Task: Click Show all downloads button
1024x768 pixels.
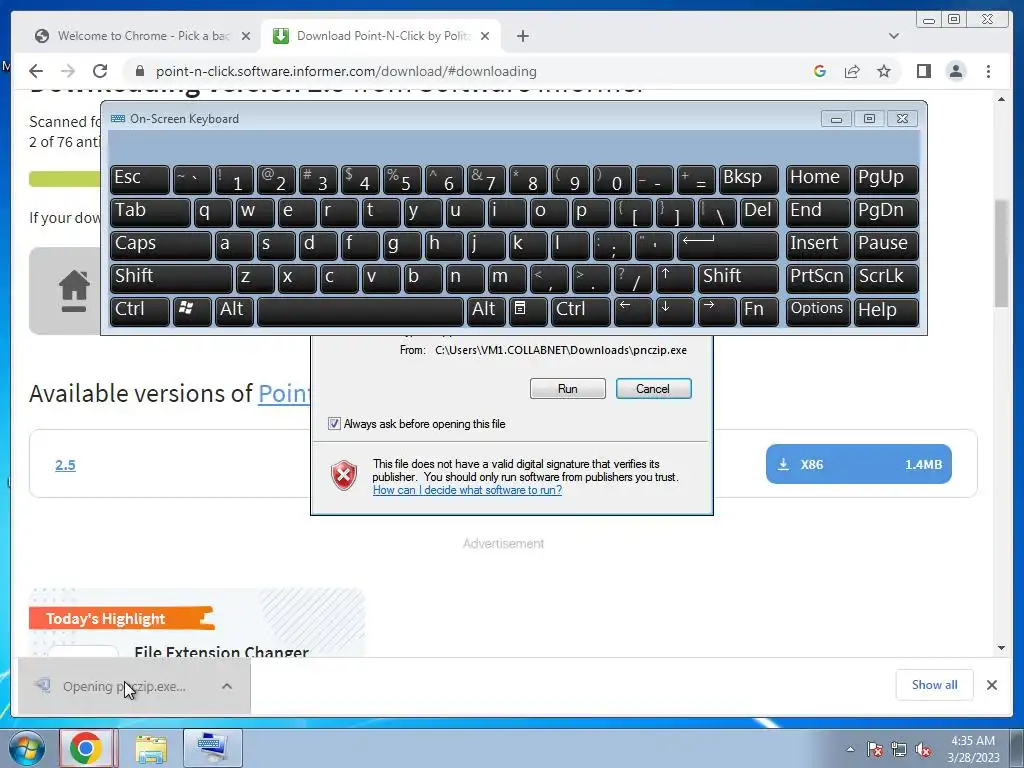Action: [935, 685]
